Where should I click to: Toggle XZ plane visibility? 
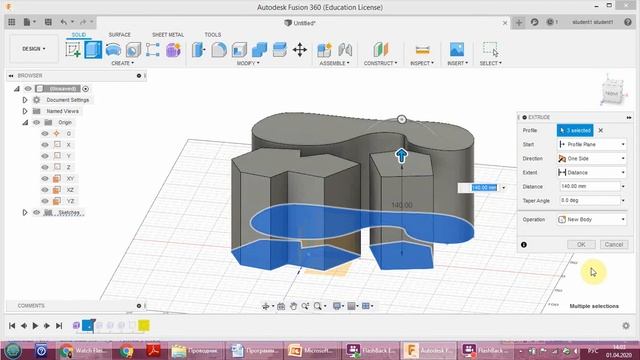(x=45, y=190)
